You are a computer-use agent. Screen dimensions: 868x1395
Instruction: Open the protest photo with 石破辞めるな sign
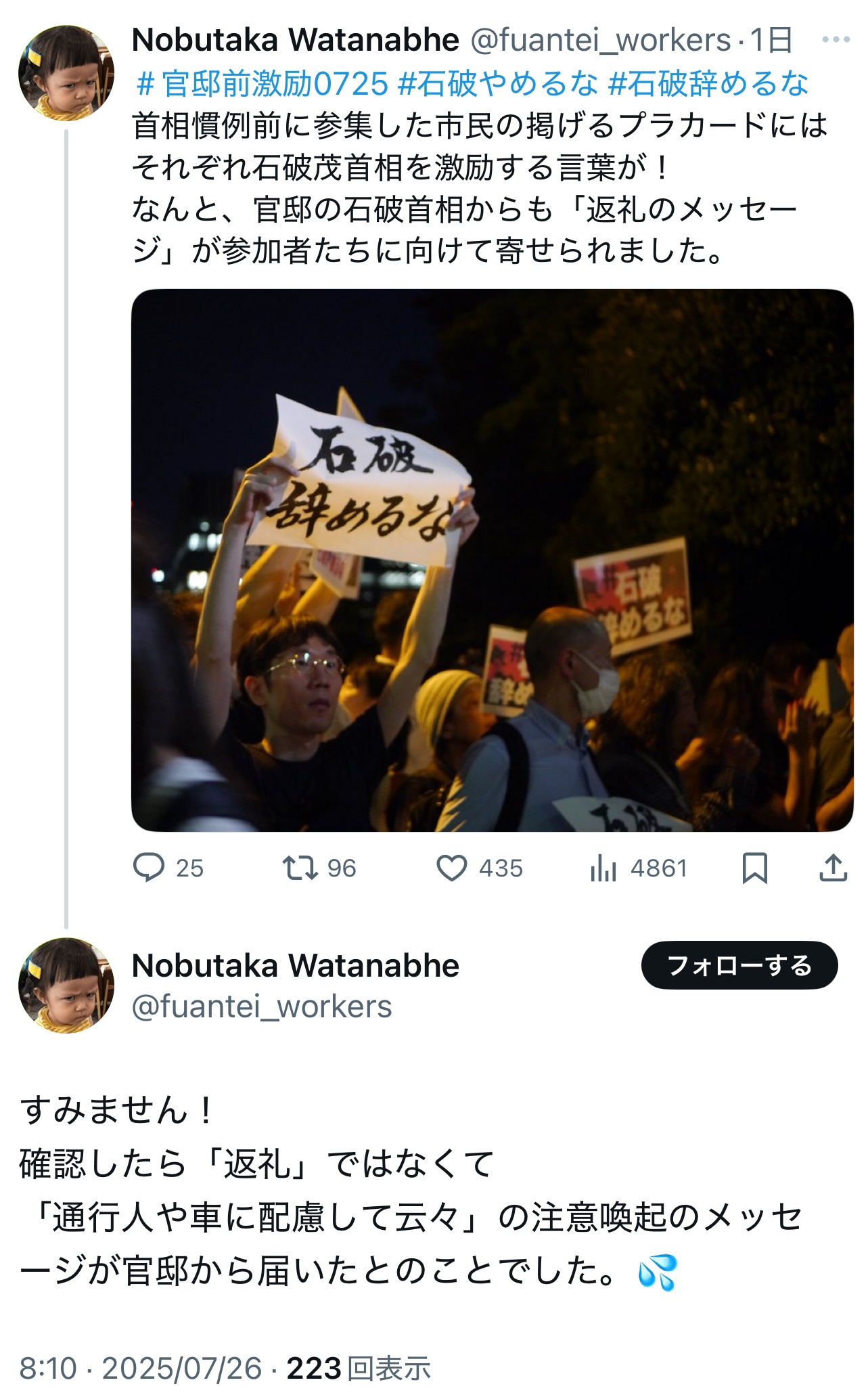click(492, 560)
